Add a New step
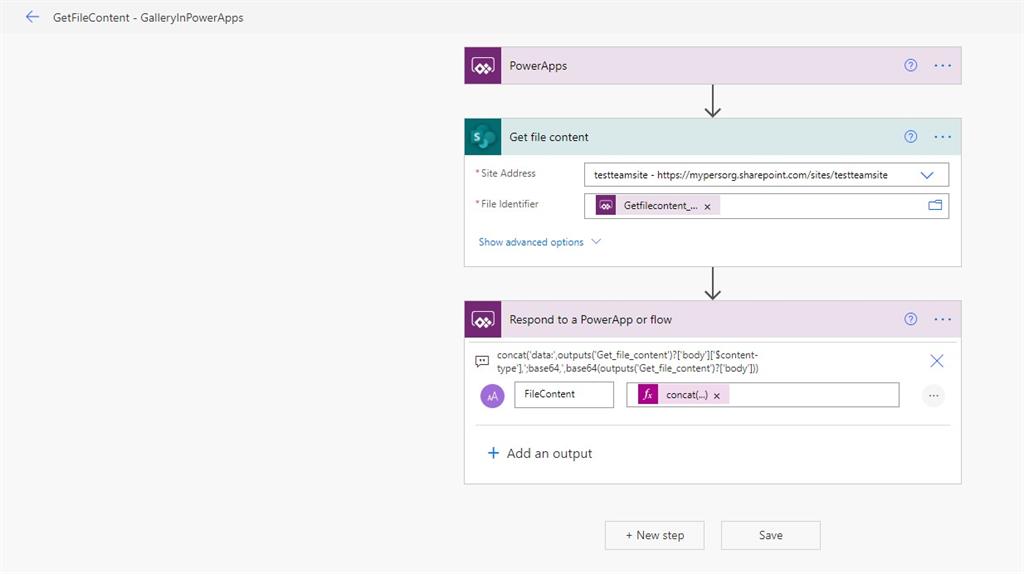The height and width of the screenshot is (574, 1024). (654, 535)
